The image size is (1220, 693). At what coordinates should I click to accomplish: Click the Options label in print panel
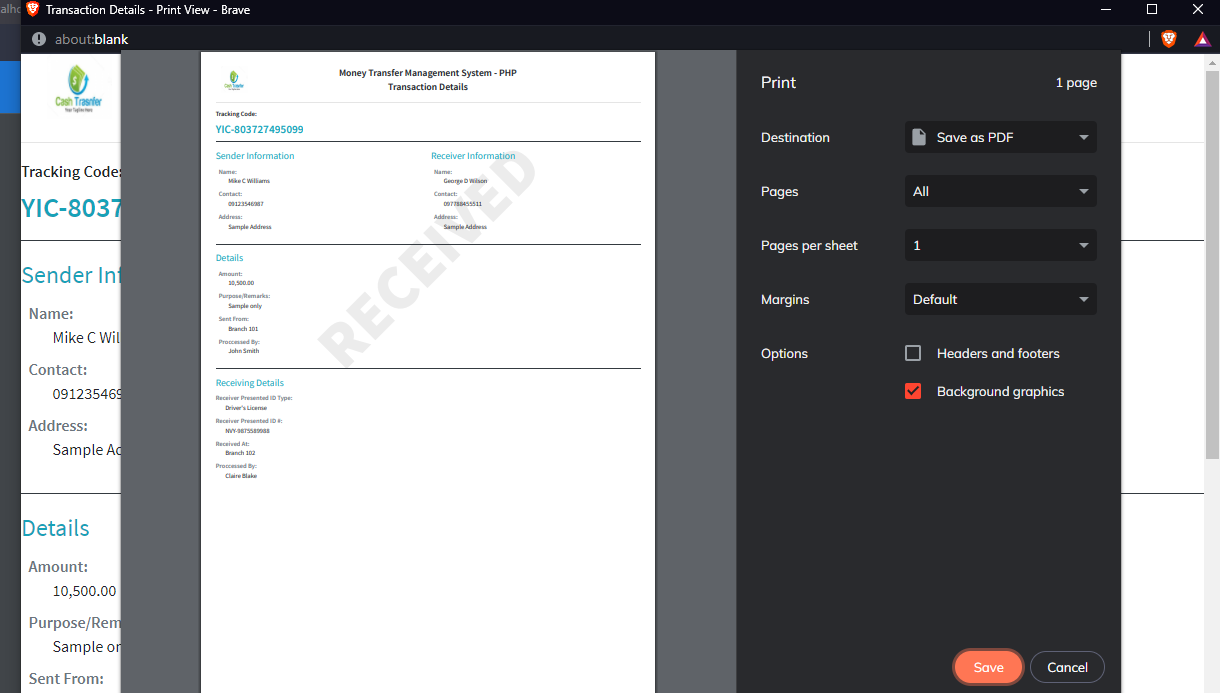click(x=784, y=354)
